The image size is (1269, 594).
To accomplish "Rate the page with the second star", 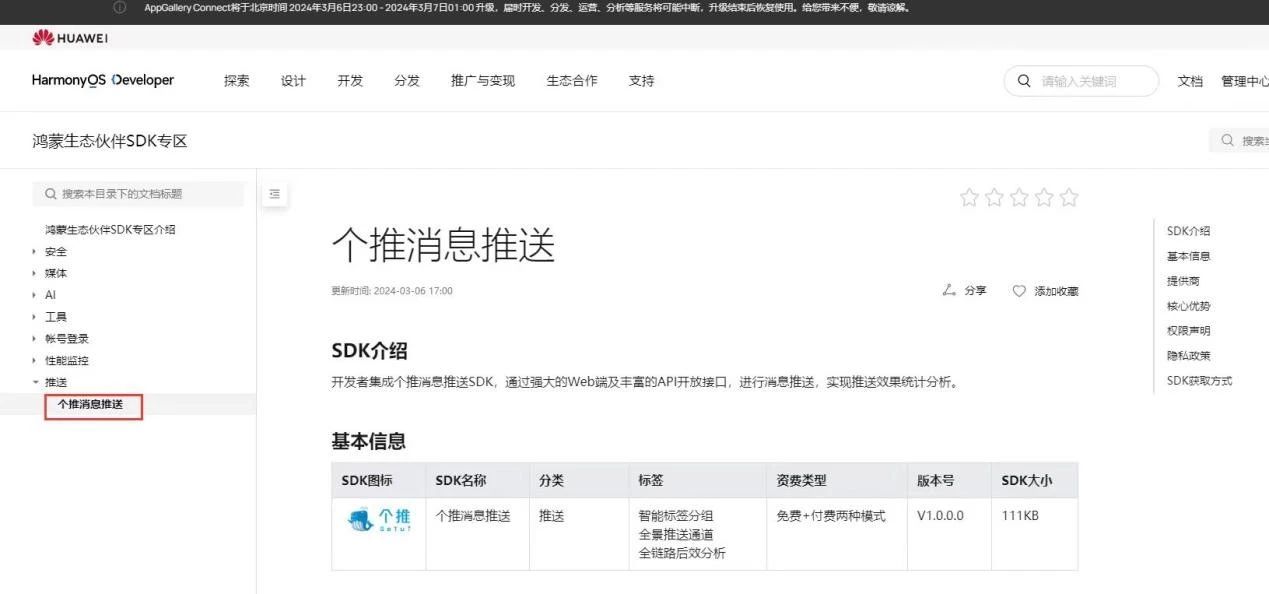I will click(x=994, y=197).
